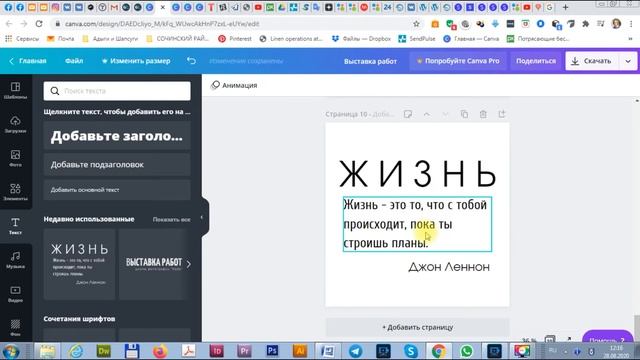Open the Шаблоны templates sidebar tab
640x360 pixels.
[x=16, y=91]
